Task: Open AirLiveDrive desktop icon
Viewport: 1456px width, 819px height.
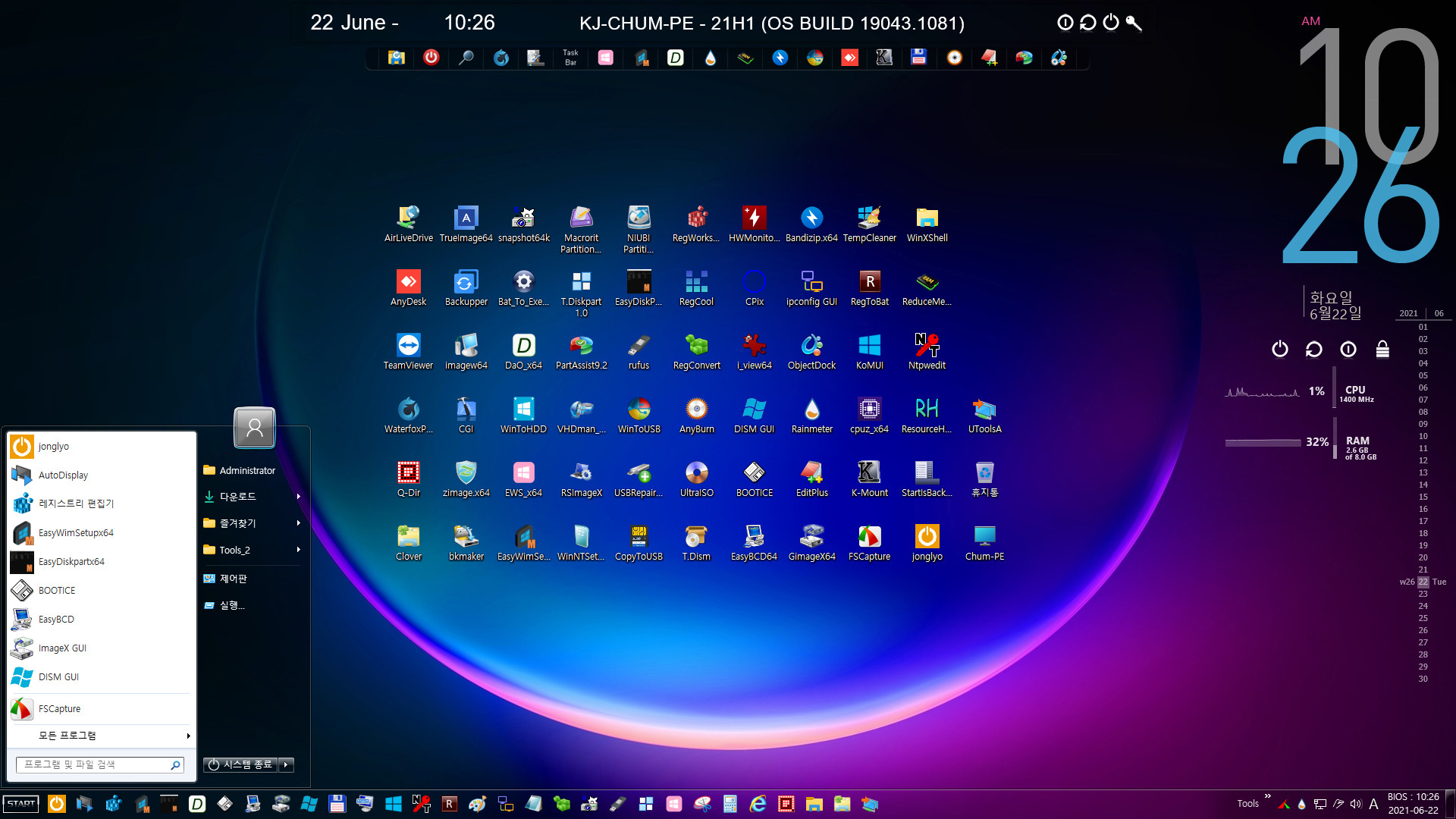Action: [408, 224]
